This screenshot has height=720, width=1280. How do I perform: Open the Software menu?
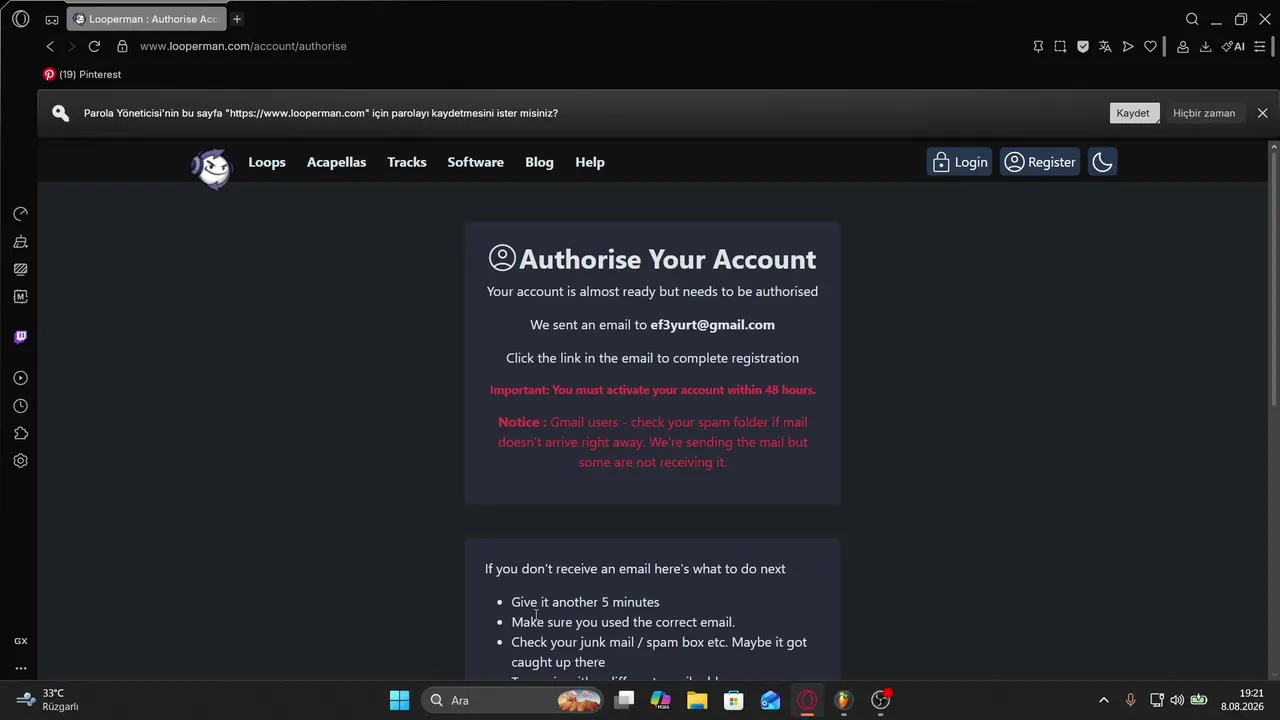click(475, 162)
